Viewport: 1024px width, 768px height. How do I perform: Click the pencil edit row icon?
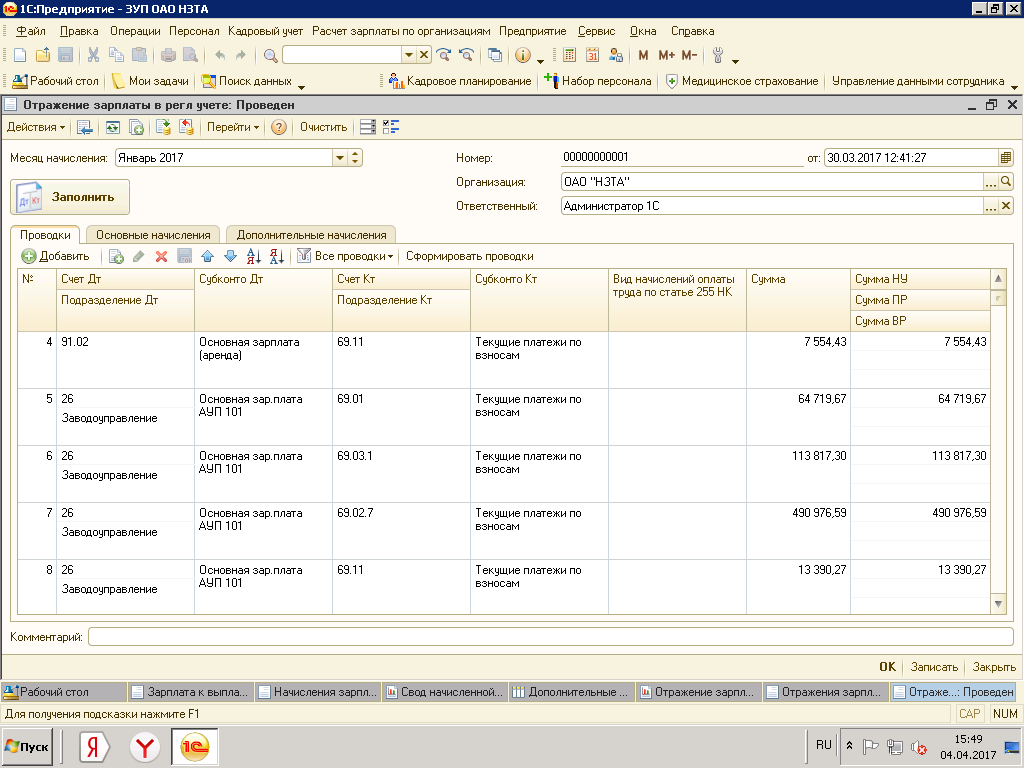pos(138,257)
